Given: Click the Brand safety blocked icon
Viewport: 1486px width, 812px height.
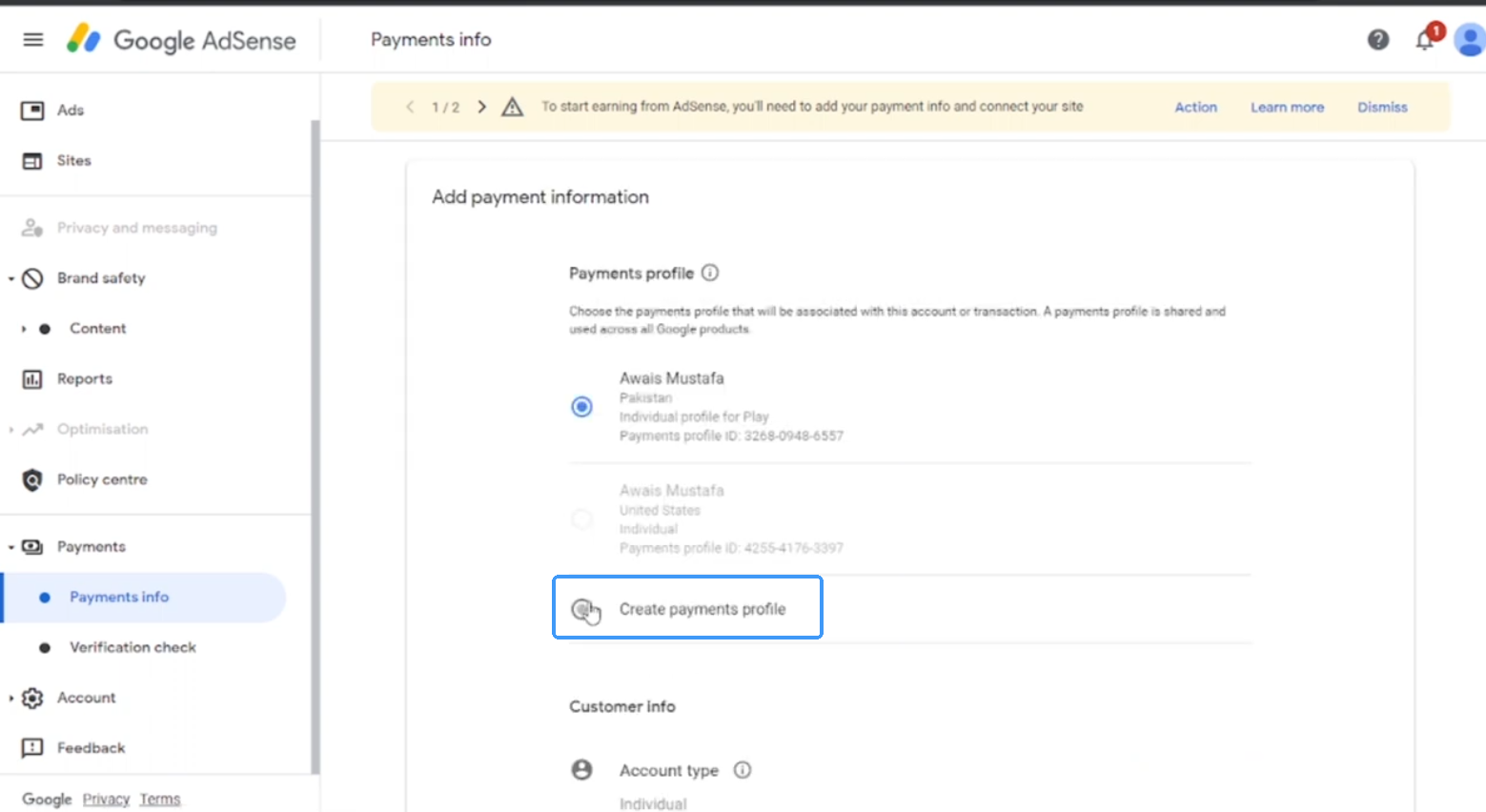Looking at the screenshot, I should pos(32,278).
